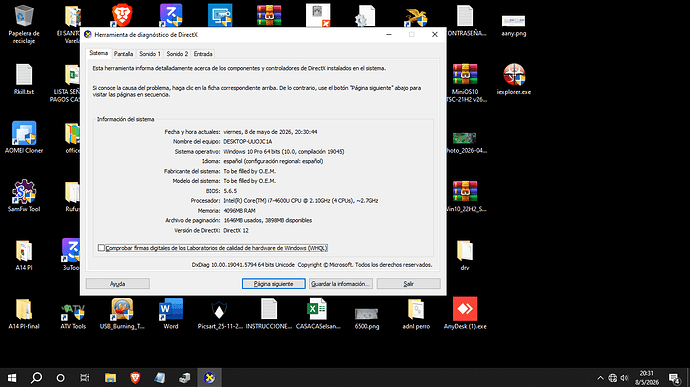This screenshot has width=690, height=387.
Task: Click the iexplorer.exe desktop icon
Action: (514, 79)
